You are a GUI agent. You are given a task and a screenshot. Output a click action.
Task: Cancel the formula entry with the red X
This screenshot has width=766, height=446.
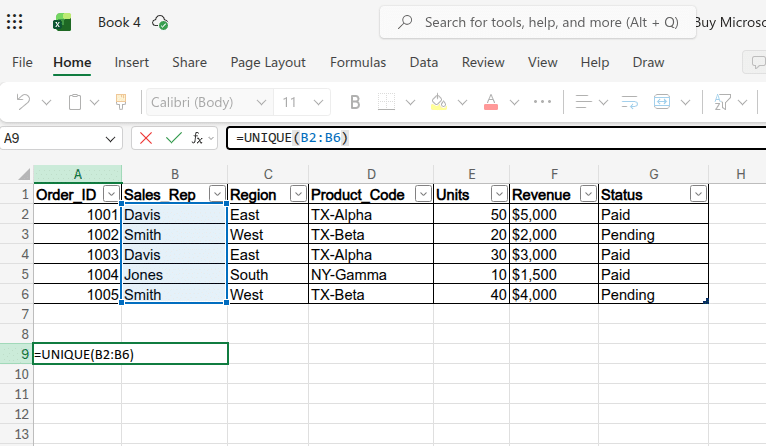[x=146, y=138]
